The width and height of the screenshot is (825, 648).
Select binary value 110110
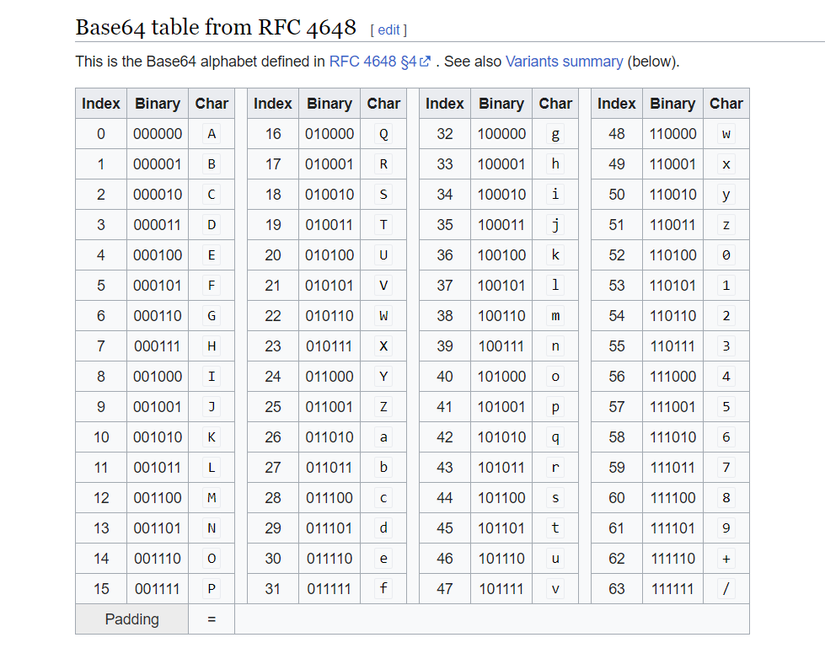point(672,316)
